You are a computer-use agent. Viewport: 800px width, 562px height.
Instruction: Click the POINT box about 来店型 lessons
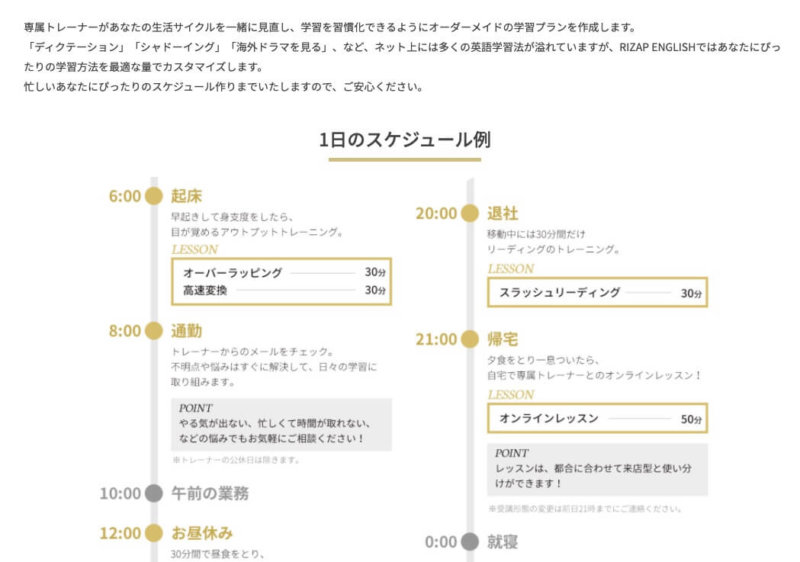[x=597, y=469]
